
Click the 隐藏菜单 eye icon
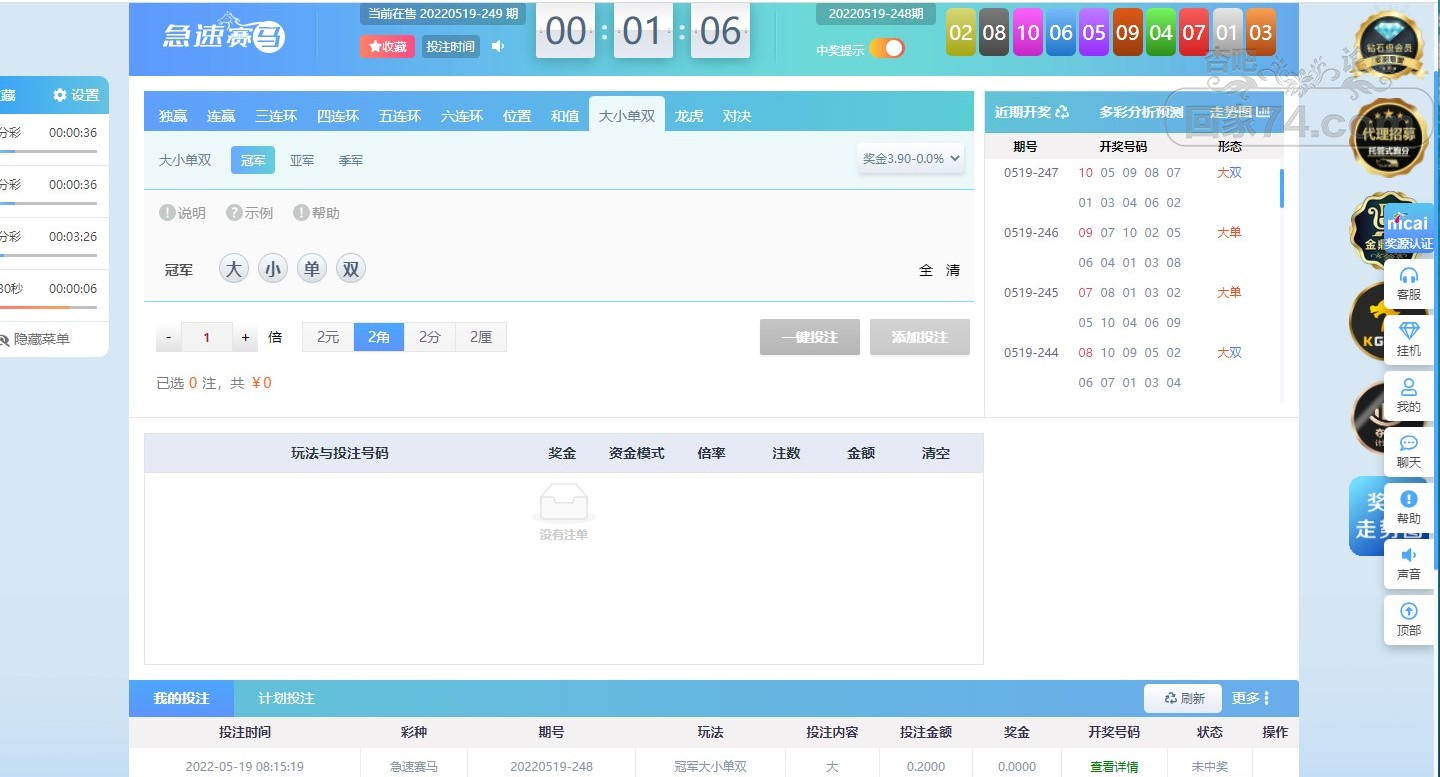(4, 339)
